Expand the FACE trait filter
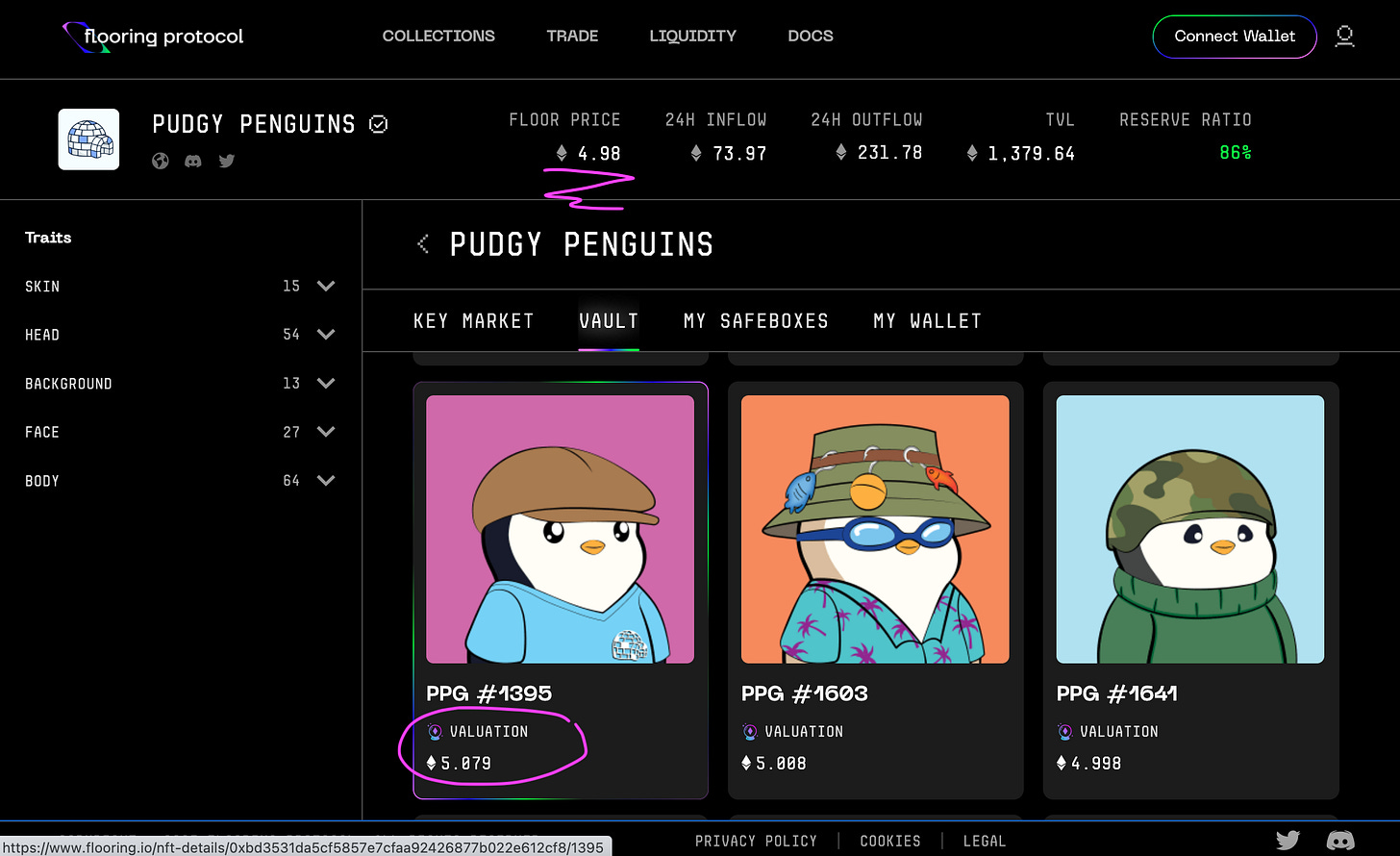The height and width of the screenshot is (856, 1400). (326, 432)
